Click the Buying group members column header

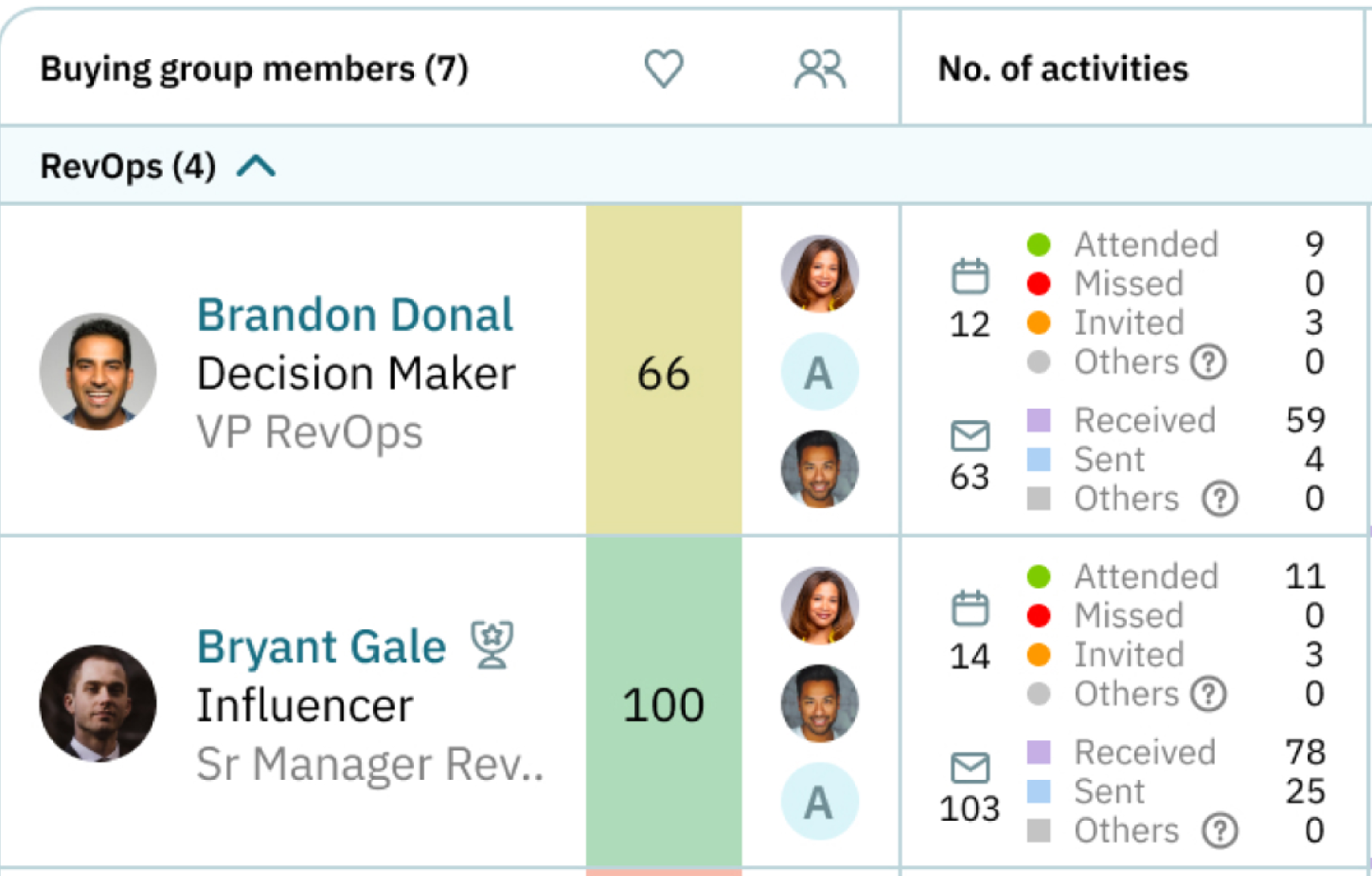[x=254, y=69]
